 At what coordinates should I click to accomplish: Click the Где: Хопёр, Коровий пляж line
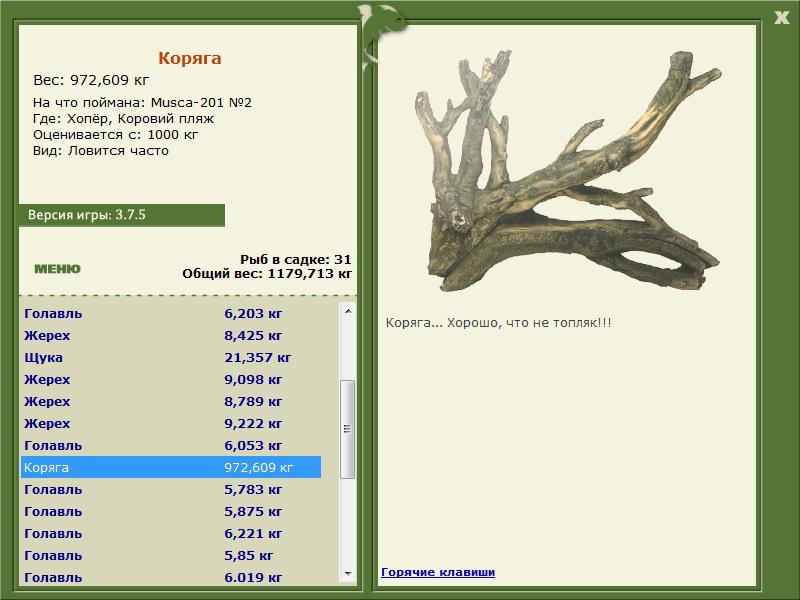click(123, 119)
